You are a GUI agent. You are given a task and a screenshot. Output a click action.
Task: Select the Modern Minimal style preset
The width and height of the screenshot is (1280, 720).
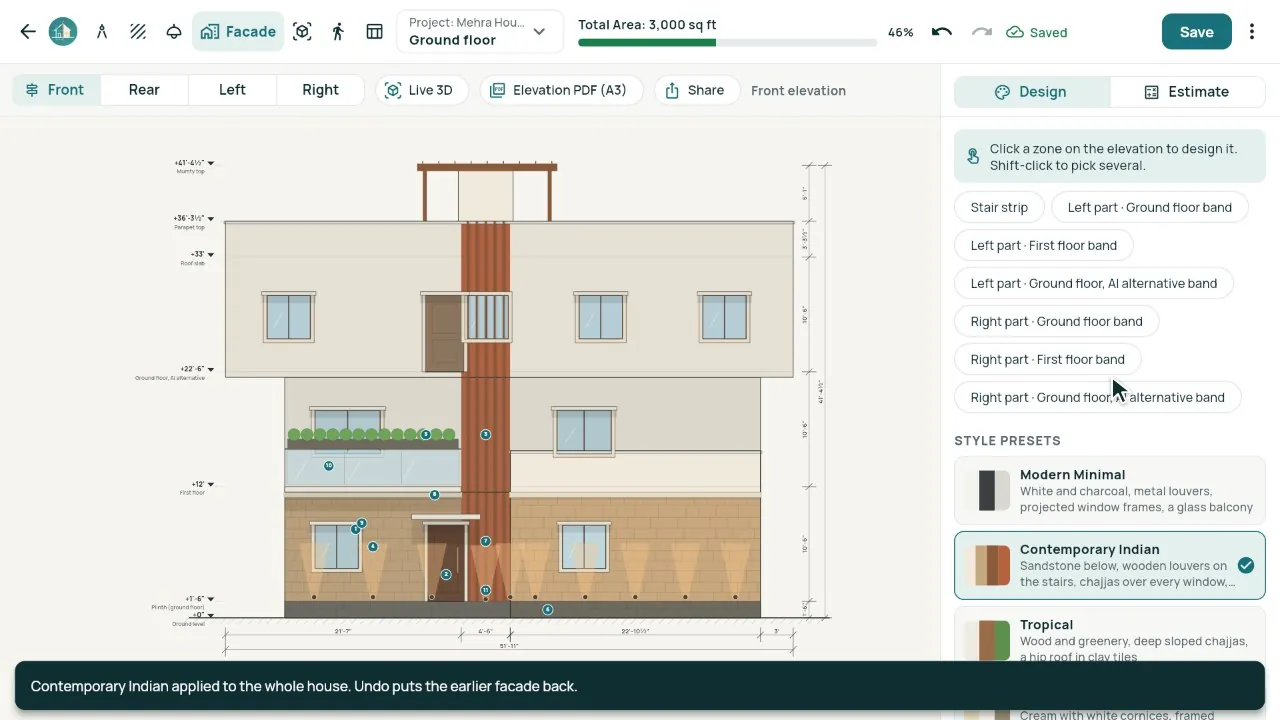click(x=1110, y=491)
